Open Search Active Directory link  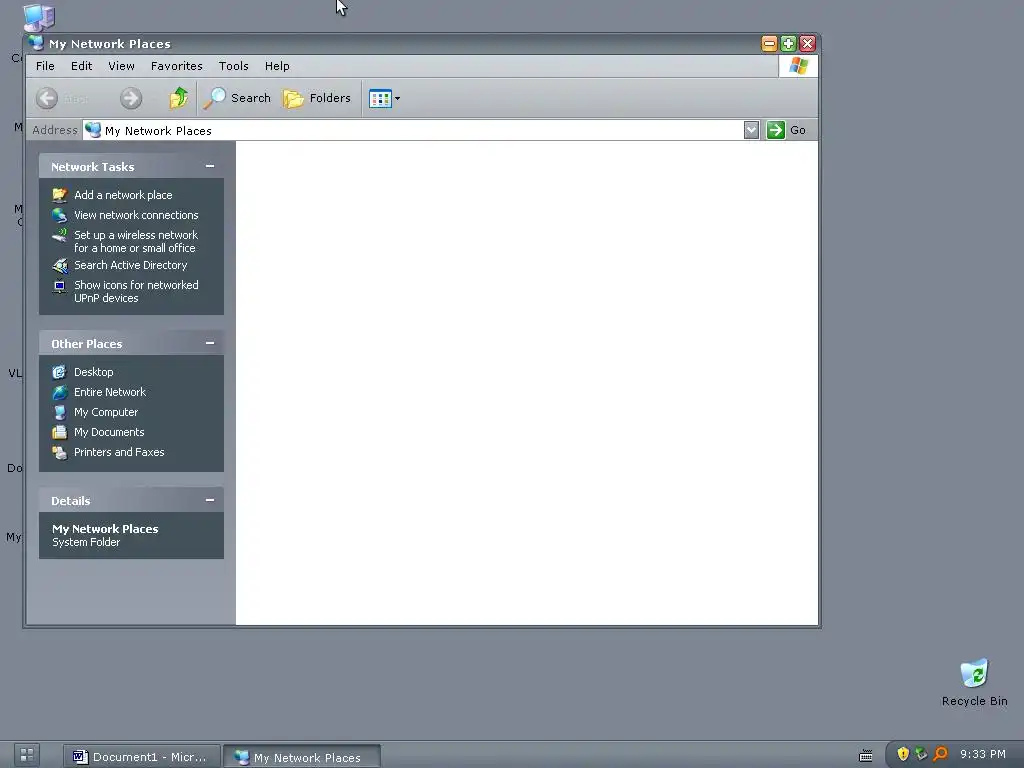tap(131, 265)
